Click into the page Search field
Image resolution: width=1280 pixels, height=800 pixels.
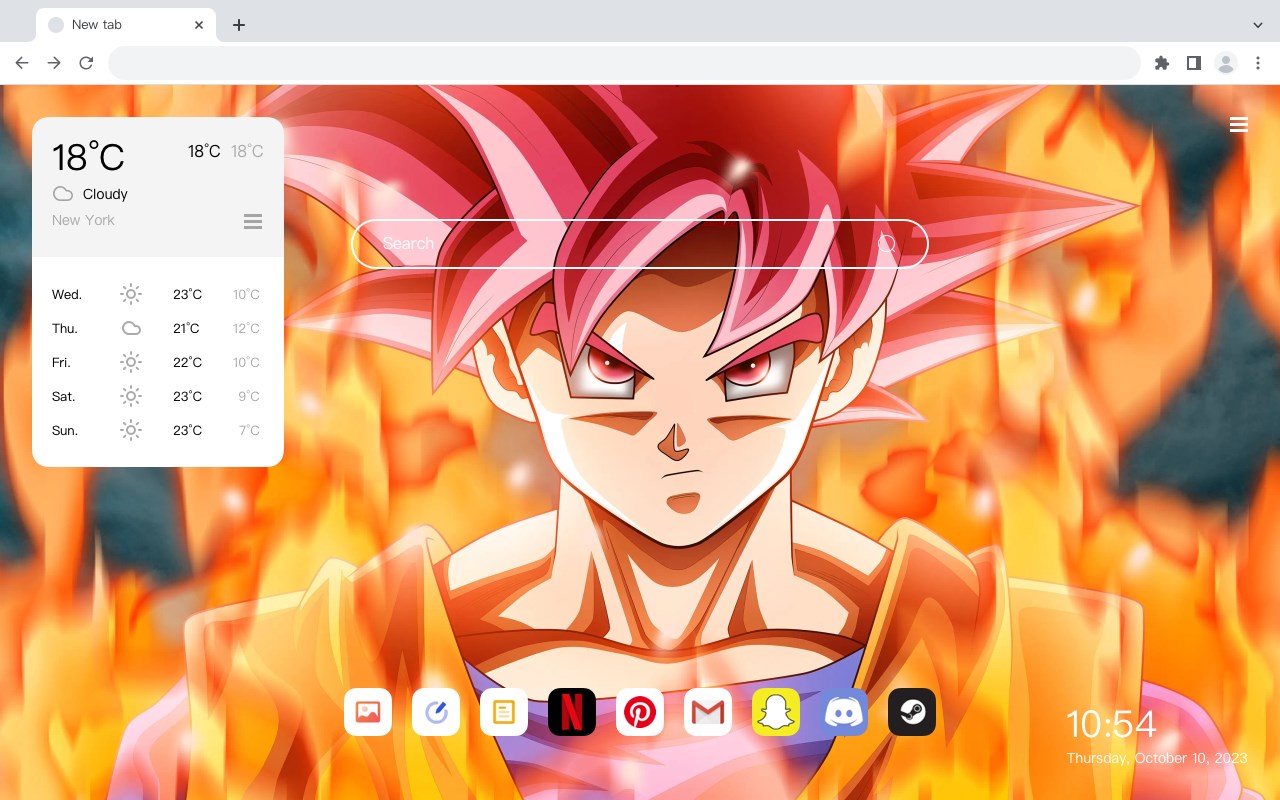[x=640, y=244]
